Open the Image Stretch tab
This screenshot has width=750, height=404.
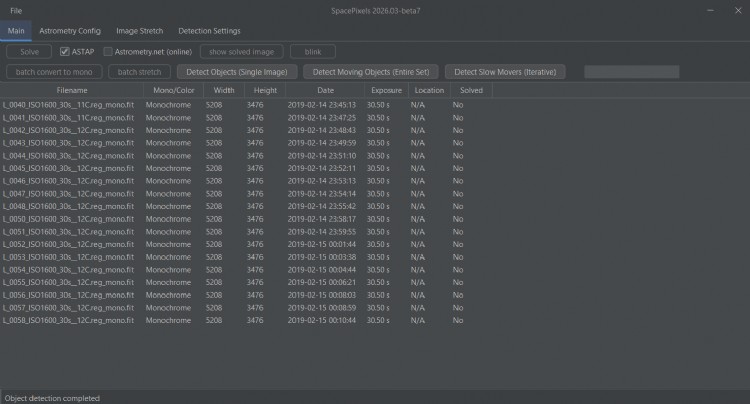tap(139, 31)
